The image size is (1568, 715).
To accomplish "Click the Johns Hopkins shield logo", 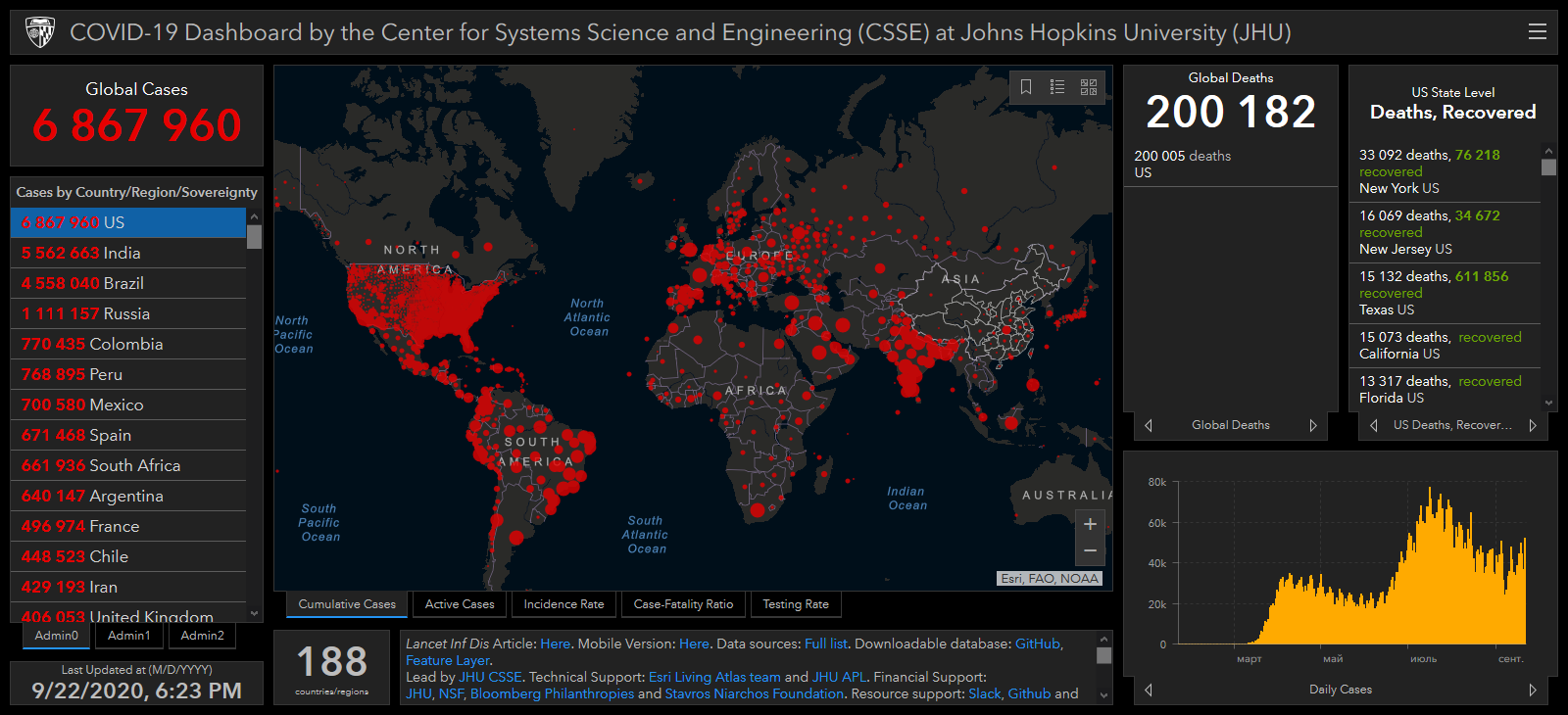I will (x=40, y=32).
